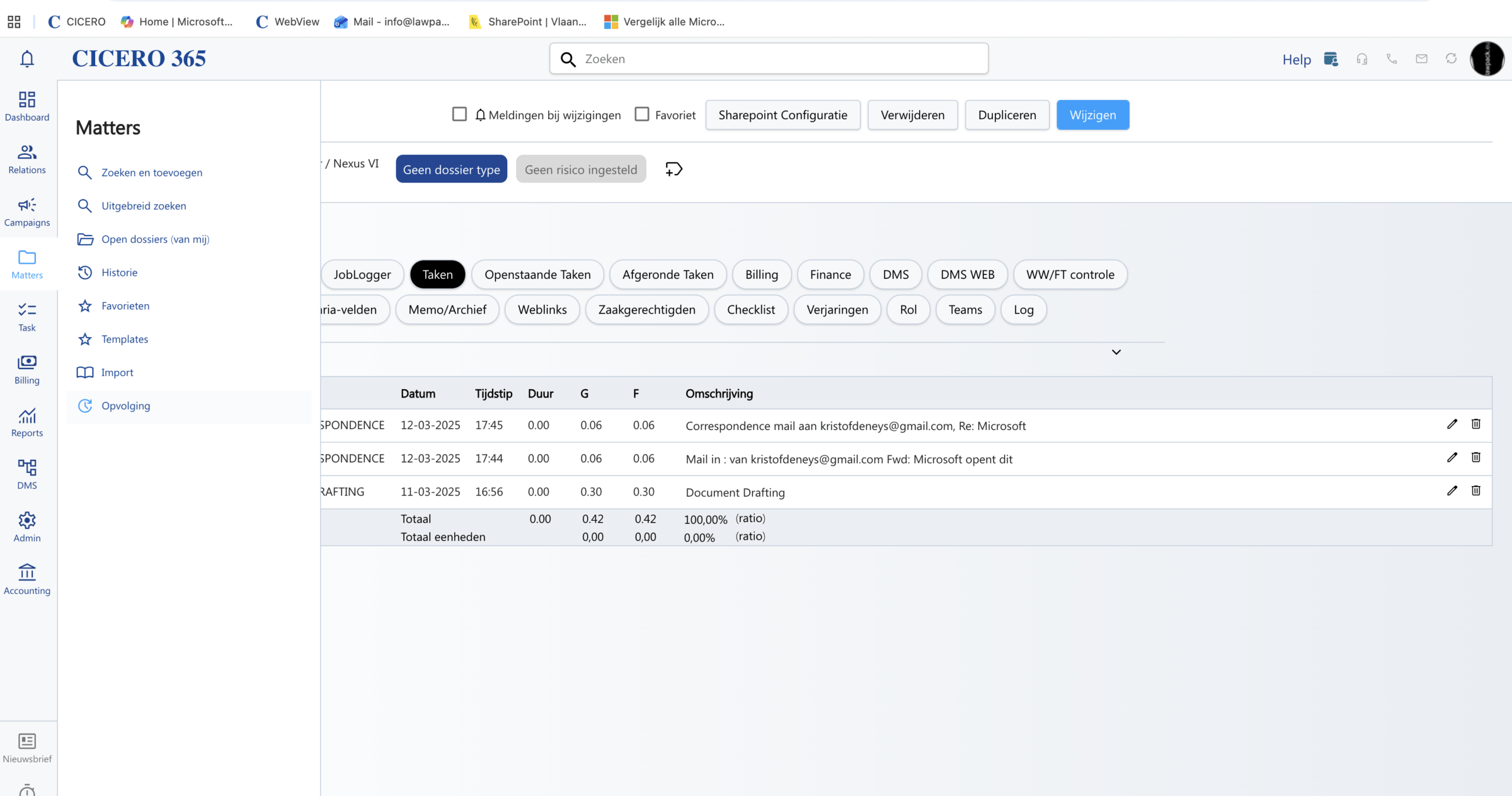Enable Meldingen bij wijzigingen checkbox

coord(460,114)
